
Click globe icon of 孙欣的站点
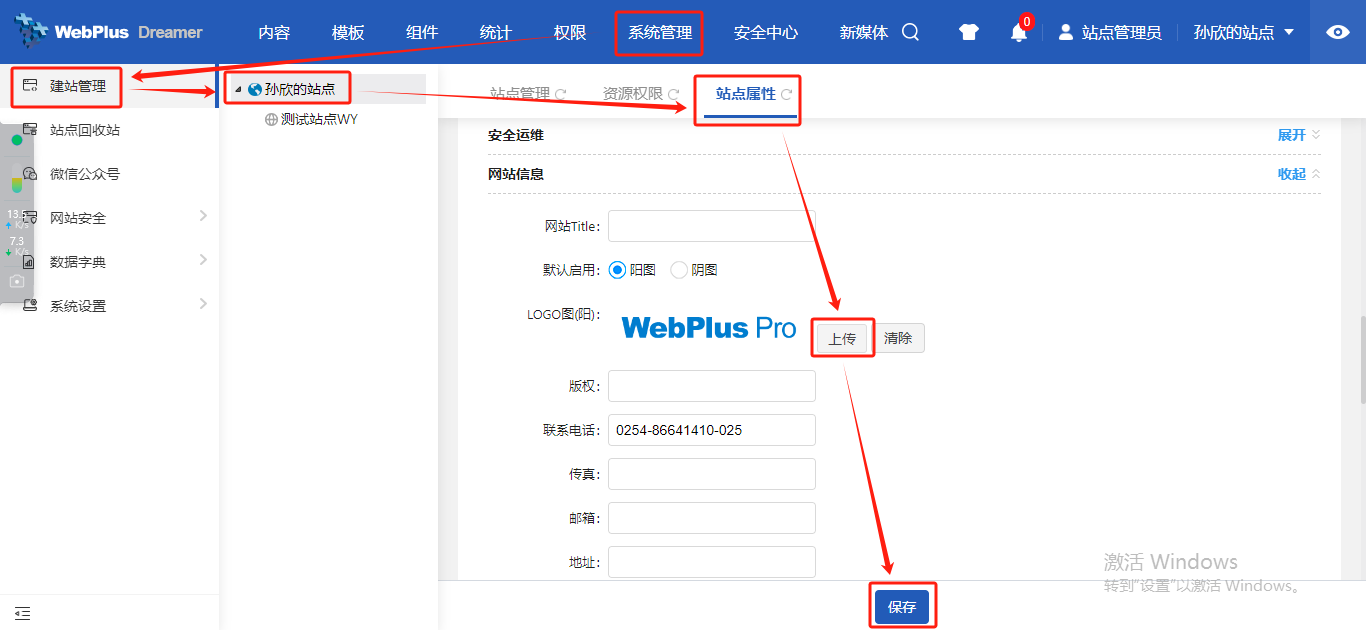click(x=255, y=89)
